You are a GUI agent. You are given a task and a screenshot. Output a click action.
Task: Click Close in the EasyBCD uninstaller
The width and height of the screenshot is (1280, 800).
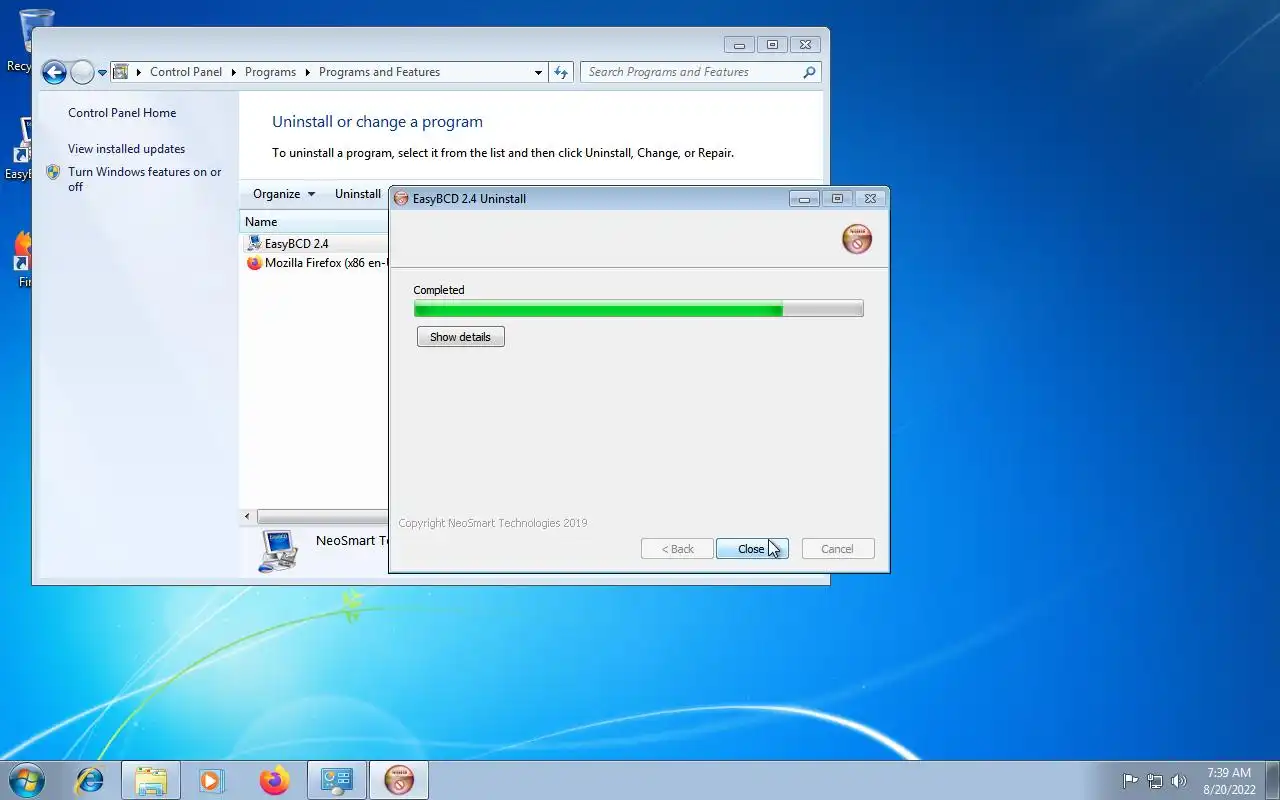click(752, 549)
